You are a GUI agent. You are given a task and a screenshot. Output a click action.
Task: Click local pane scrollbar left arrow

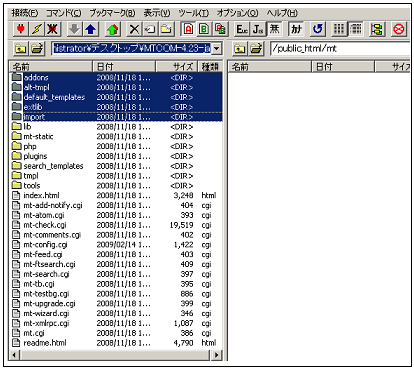coord(14,355)
